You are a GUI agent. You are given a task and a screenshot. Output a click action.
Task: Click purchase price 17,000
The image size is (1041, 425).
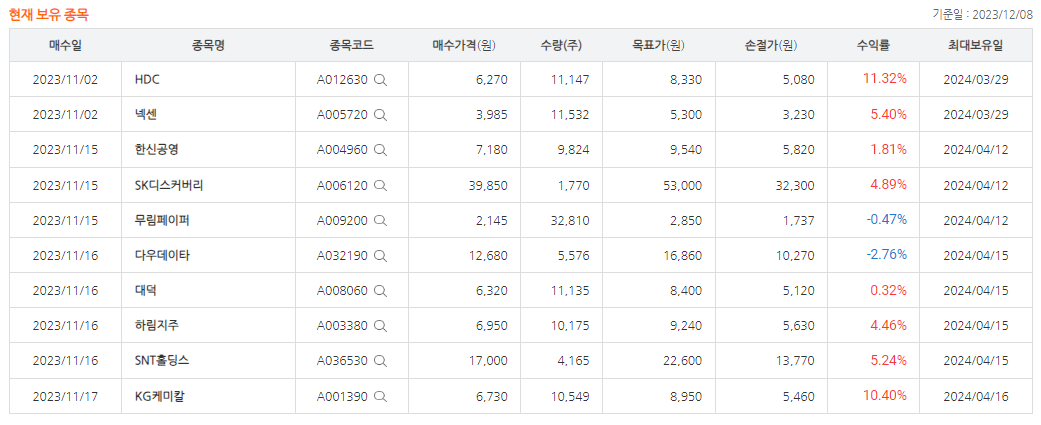click(x=487, y=361)
